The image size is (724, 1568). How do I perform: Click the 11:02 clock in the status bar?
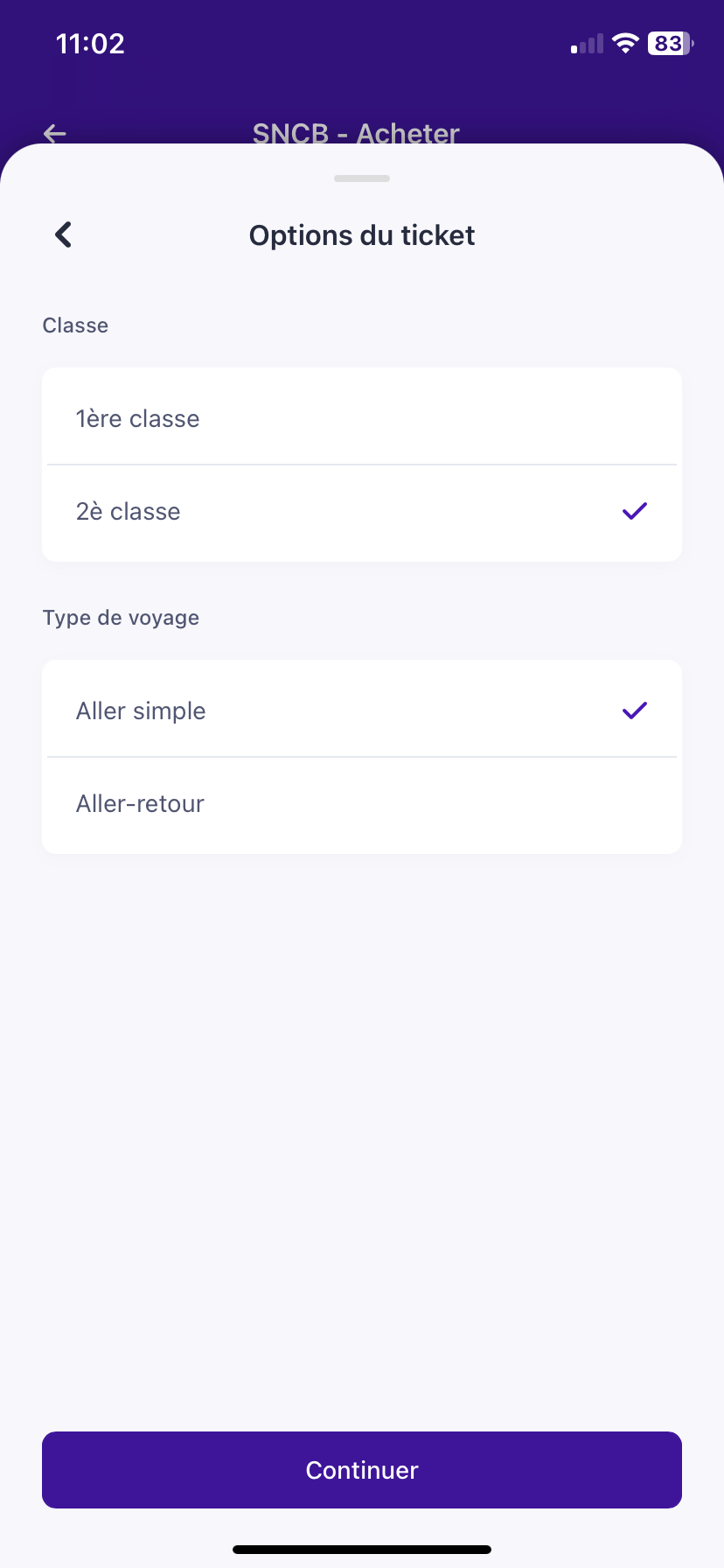pyautogui.click(x=90, y=44)
